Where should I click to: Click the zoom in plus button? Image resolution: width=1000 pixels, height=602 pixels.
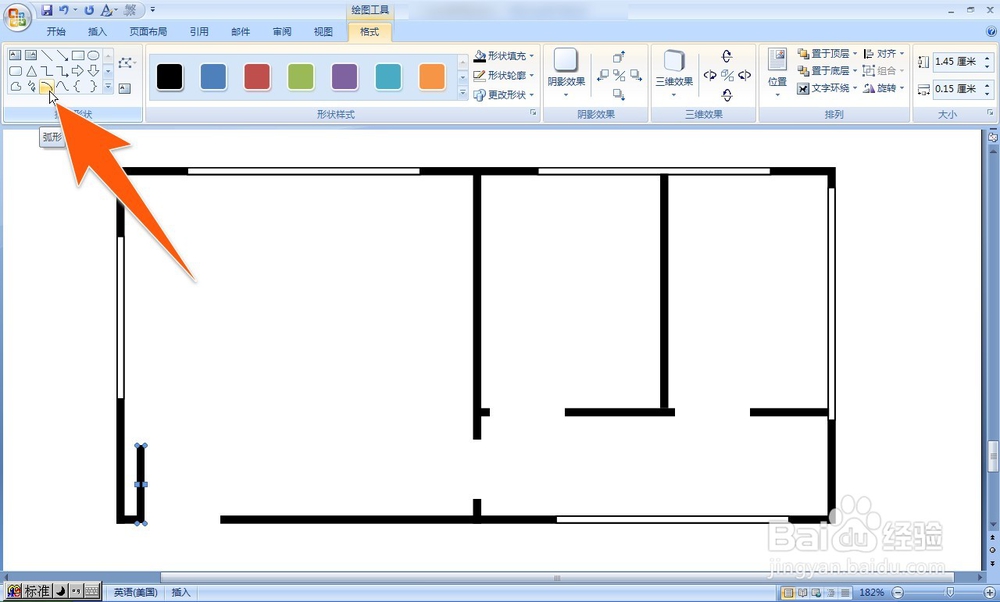point(989,592)
